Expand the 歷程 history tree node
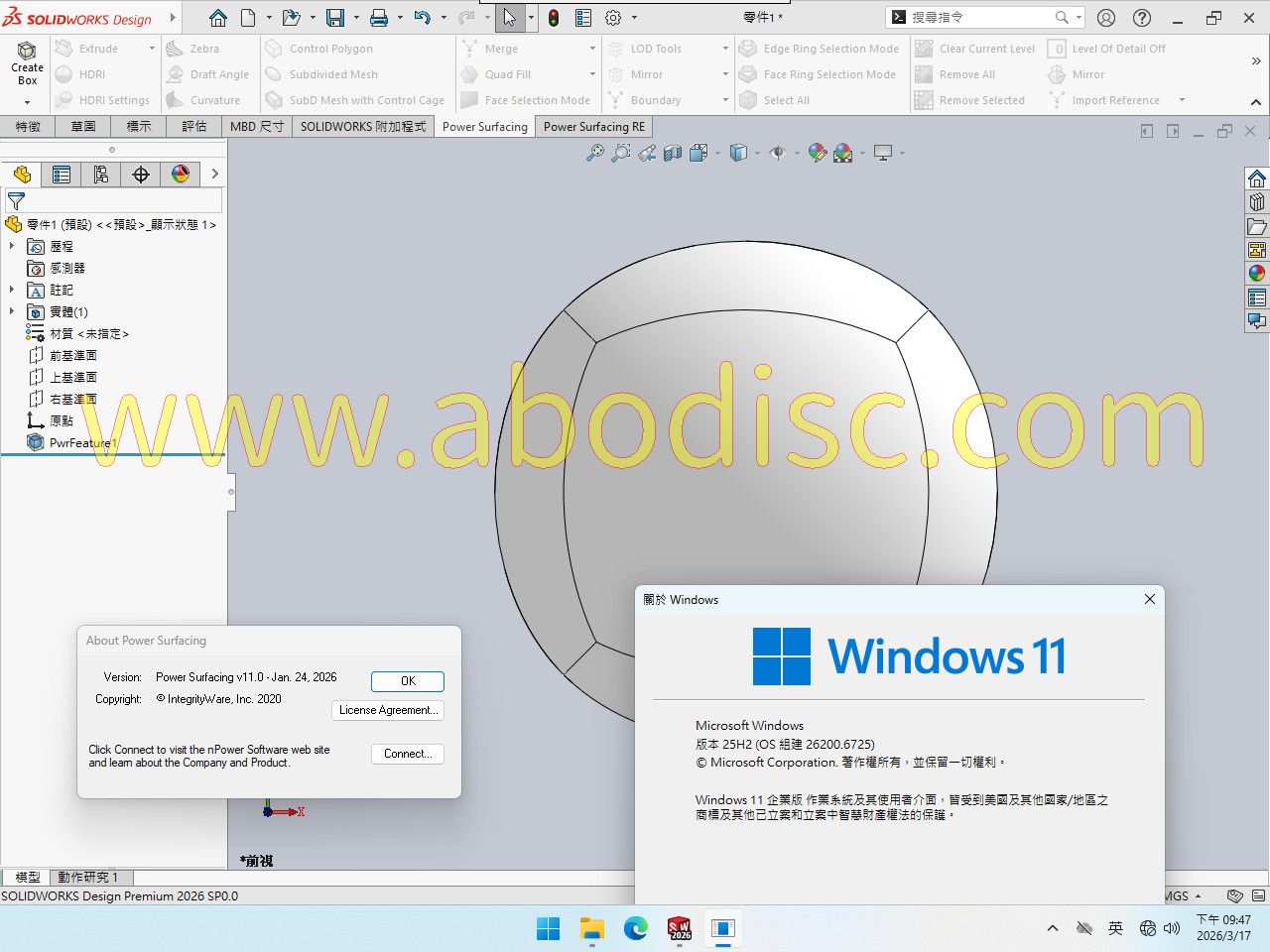This screenshot has height=952, width=1270. click(x=12, y=246)
